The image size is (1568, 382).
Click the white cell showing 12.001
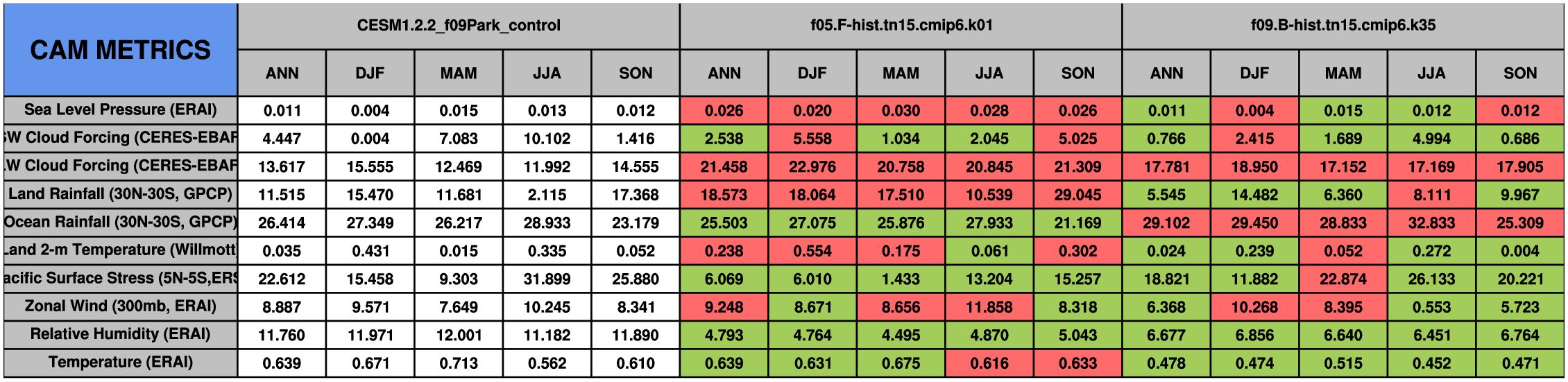coord(459,335)
